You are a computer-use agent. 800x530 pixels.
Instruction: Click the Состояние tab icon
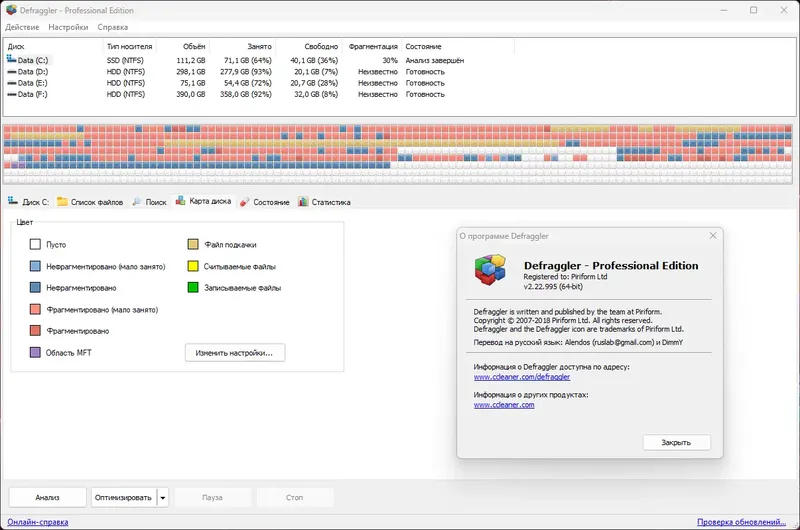(x=245, y=202)
